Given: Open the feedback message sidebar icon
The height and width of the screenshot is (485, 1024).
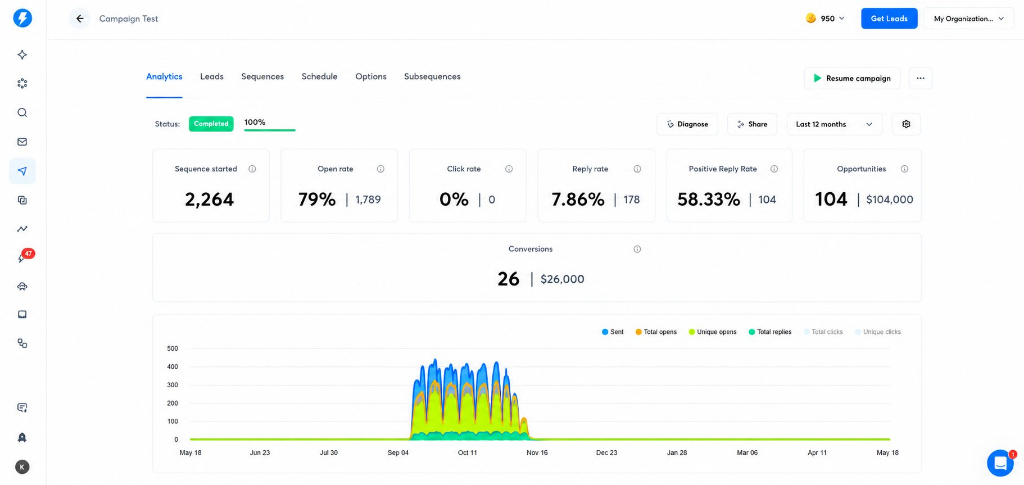Looking at the screenshot, I should [22, 407].
